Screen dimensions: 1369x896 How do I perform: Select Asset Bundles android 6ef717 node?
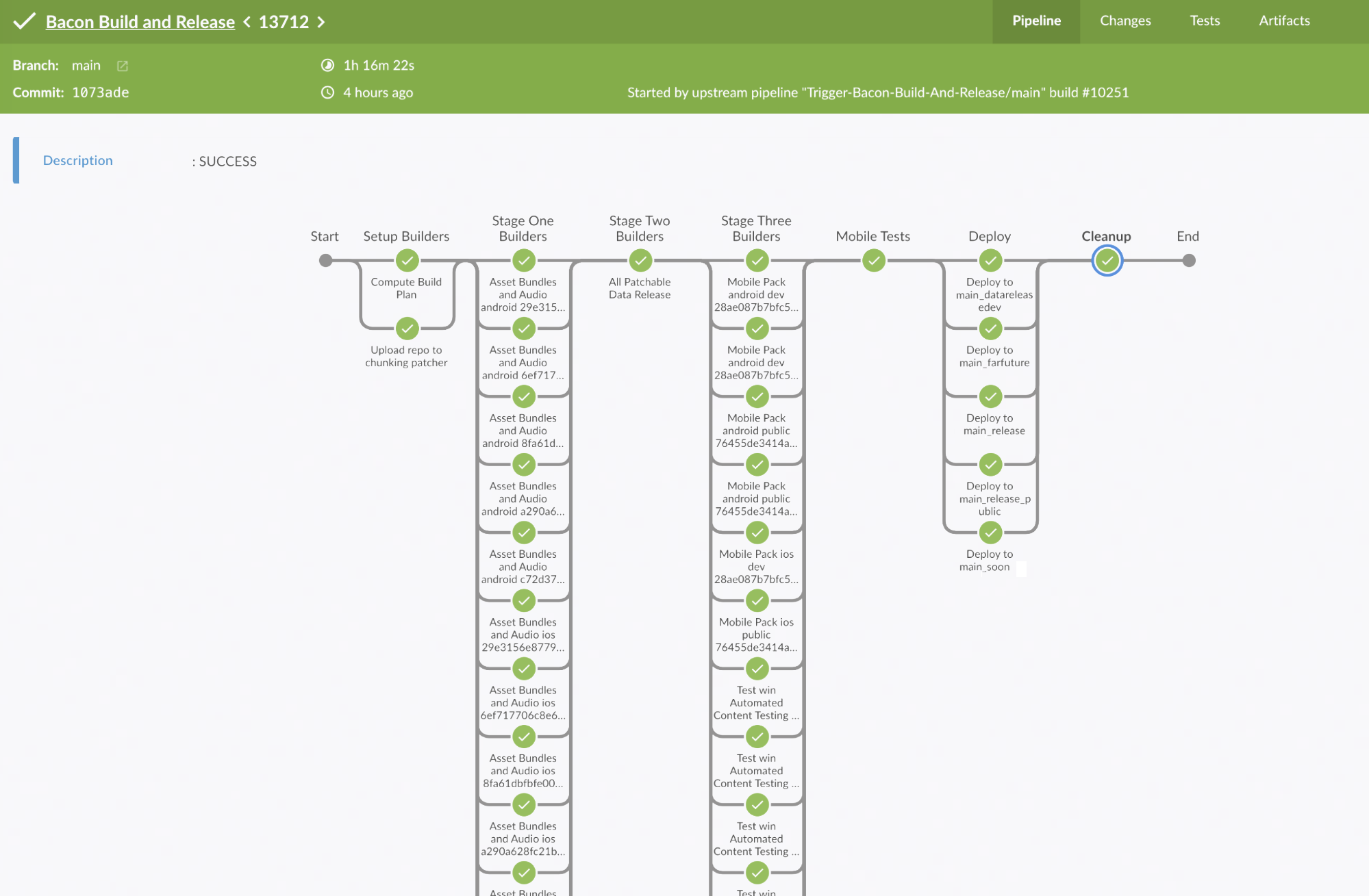[524, 329]
